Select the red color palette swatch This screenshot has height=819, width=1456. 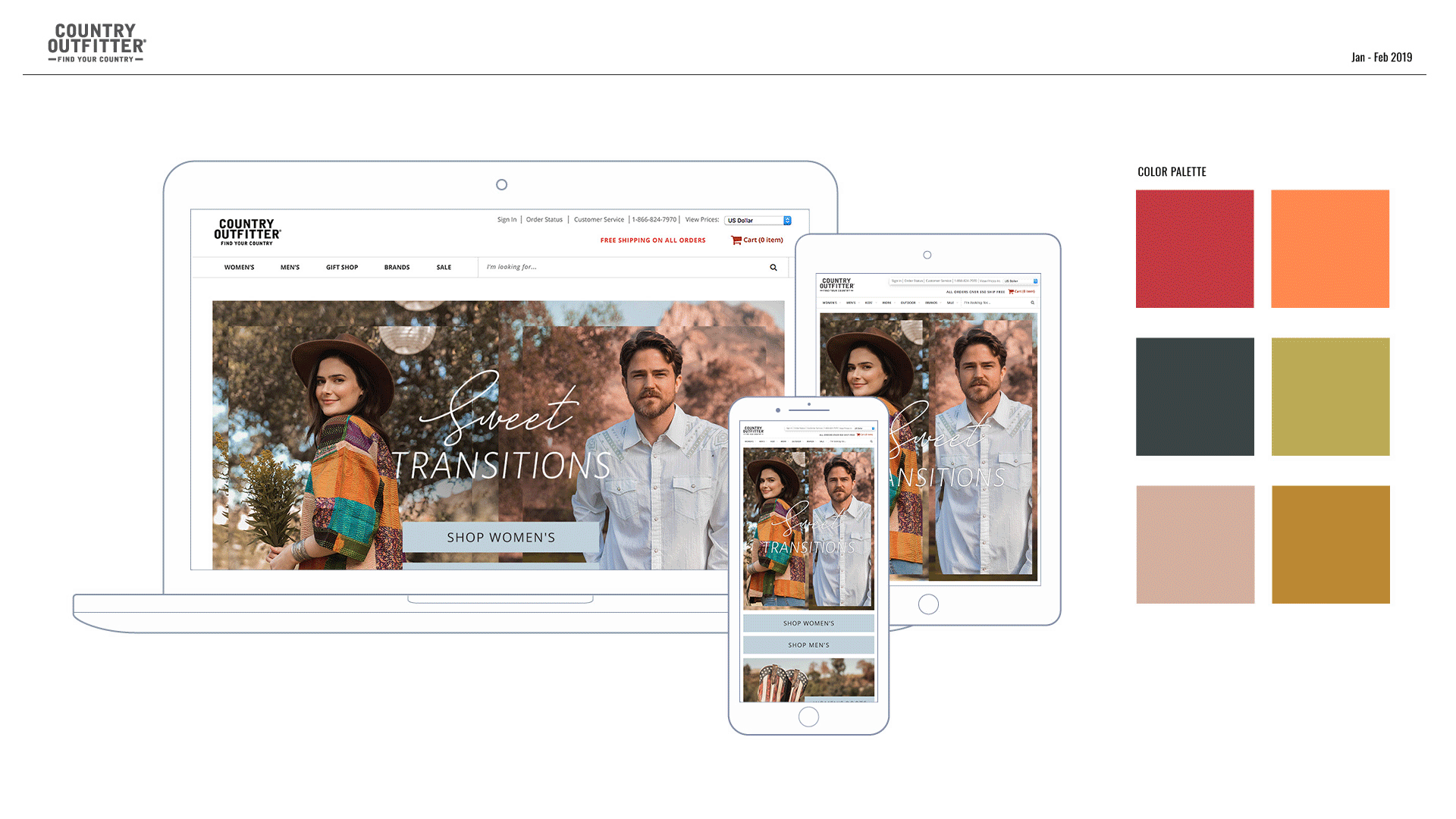(x=1194, y=249)
